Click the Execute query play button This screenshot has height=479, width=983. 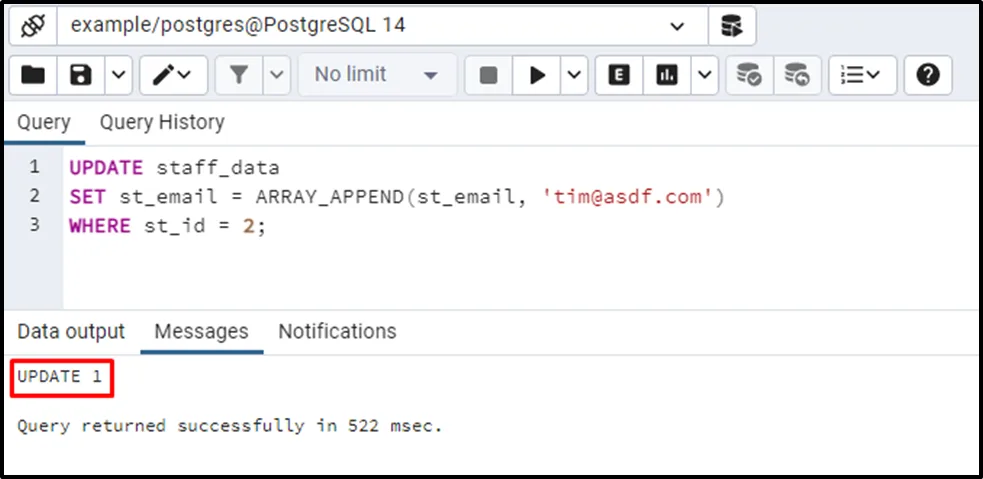tap(538, 75)
